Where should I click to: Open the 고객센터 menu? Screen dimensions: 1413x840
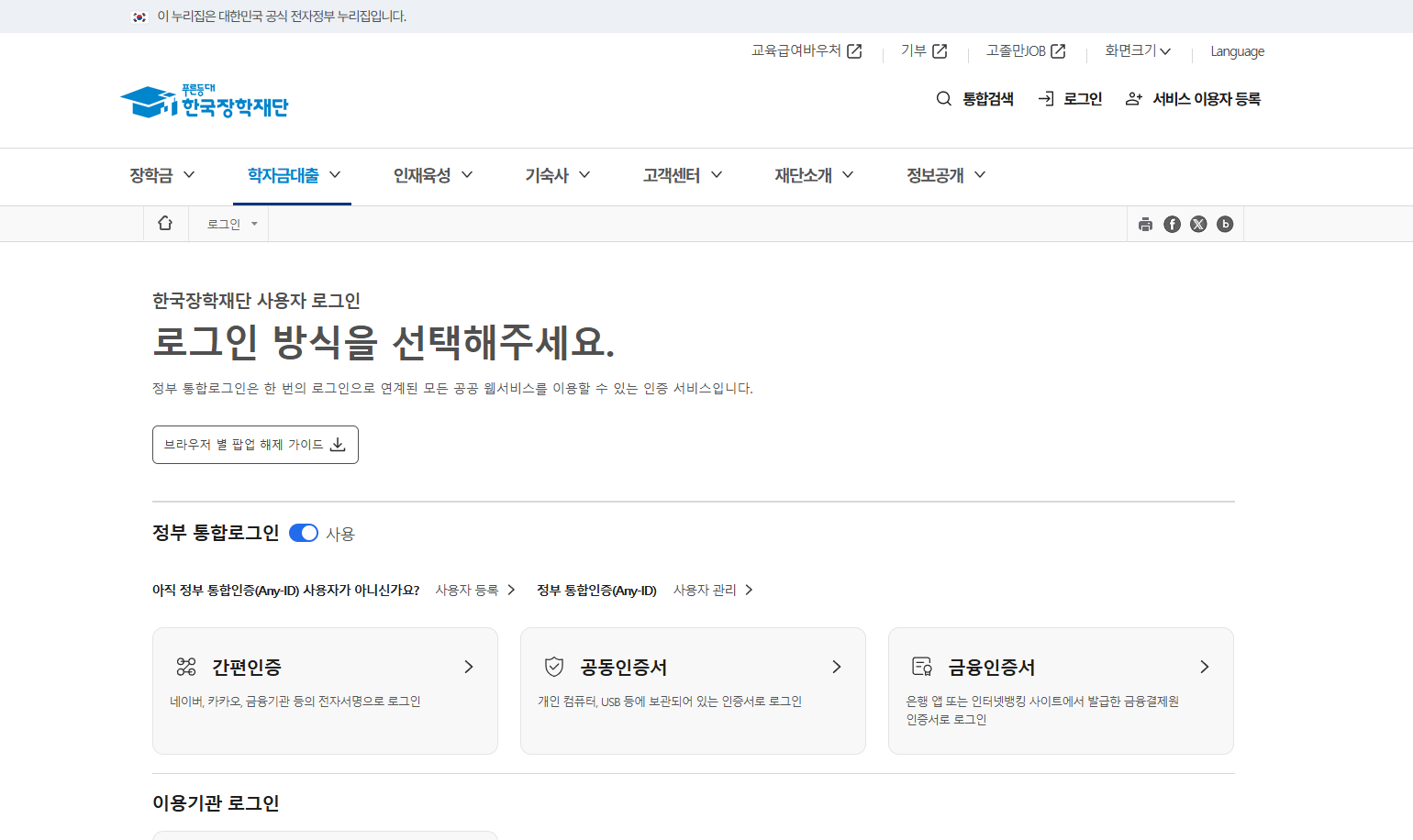[x=683, y=175]
